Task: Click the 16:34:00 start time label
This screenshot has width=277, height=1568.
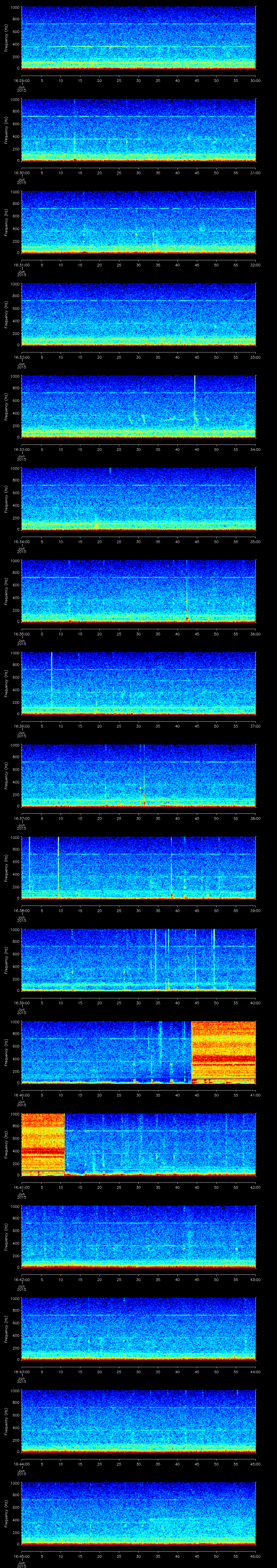Action: (21, 542)
